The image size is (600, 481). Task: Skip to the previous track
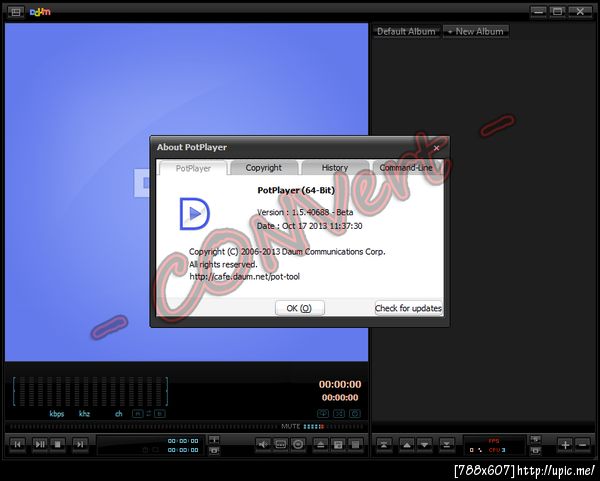(17, 444)
